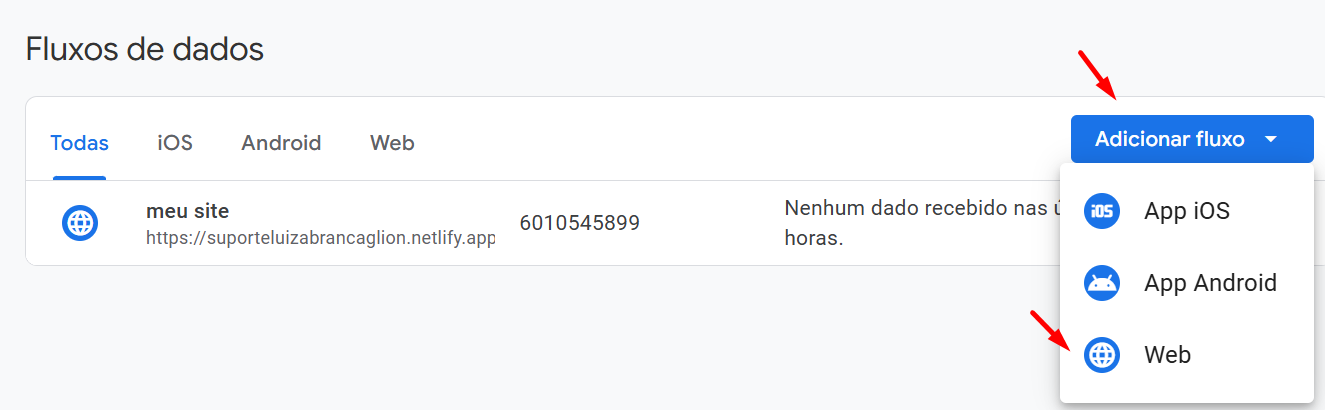The width and height of the screenshot is (1325, 410).
Task: Click the red arrow pointing at Adicionar fluxo
Action: (1098, 74)
